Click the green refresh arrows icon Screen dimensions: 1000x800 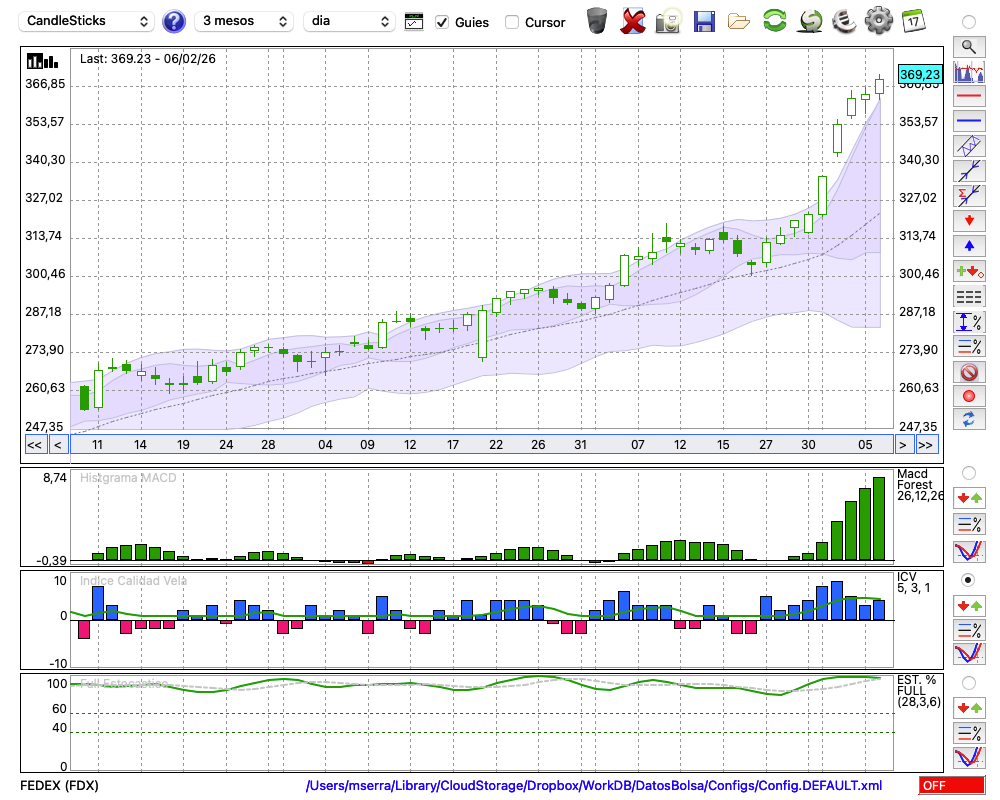(x=774, y=21)
